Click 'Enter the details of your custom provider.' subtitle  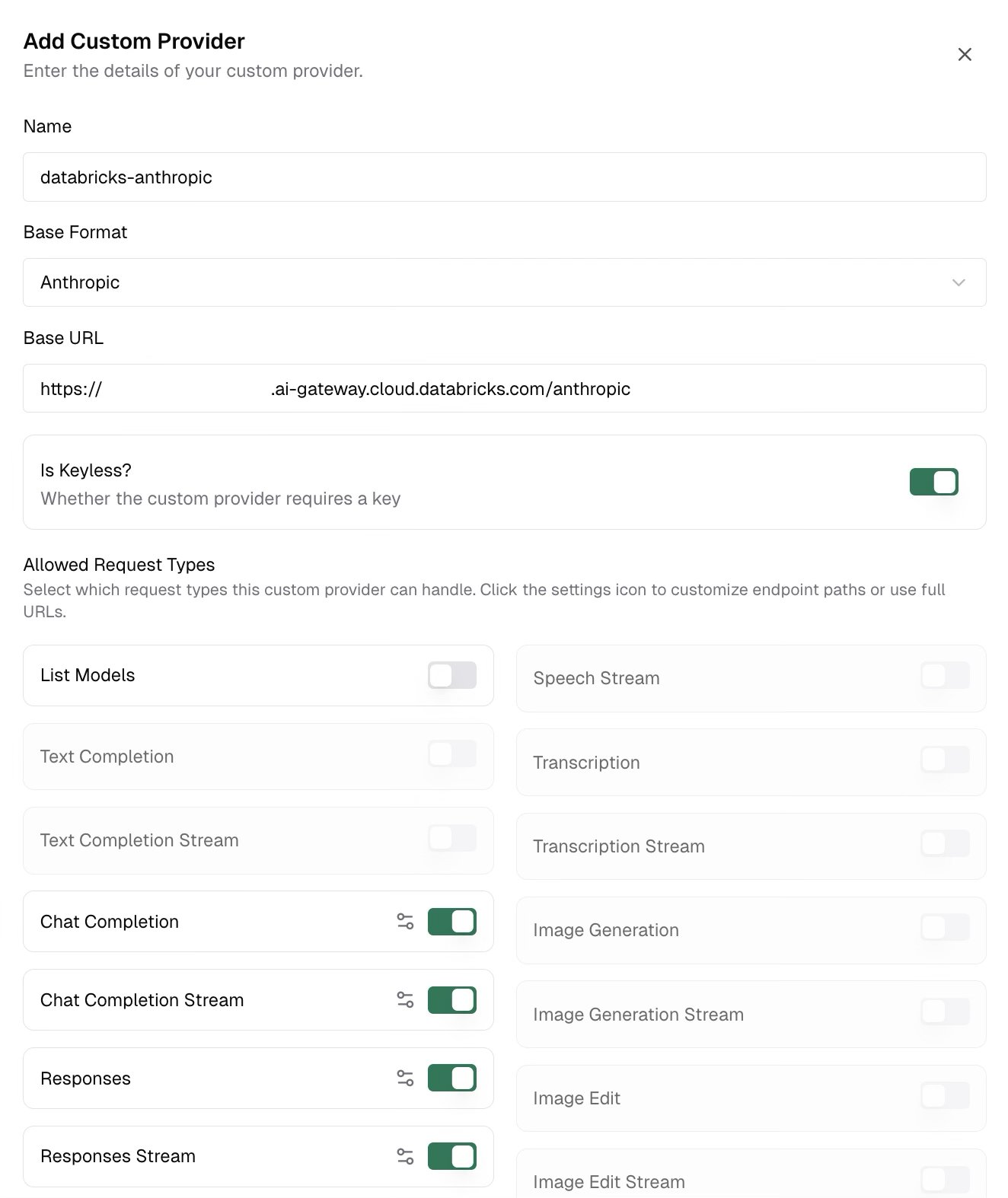193,71
